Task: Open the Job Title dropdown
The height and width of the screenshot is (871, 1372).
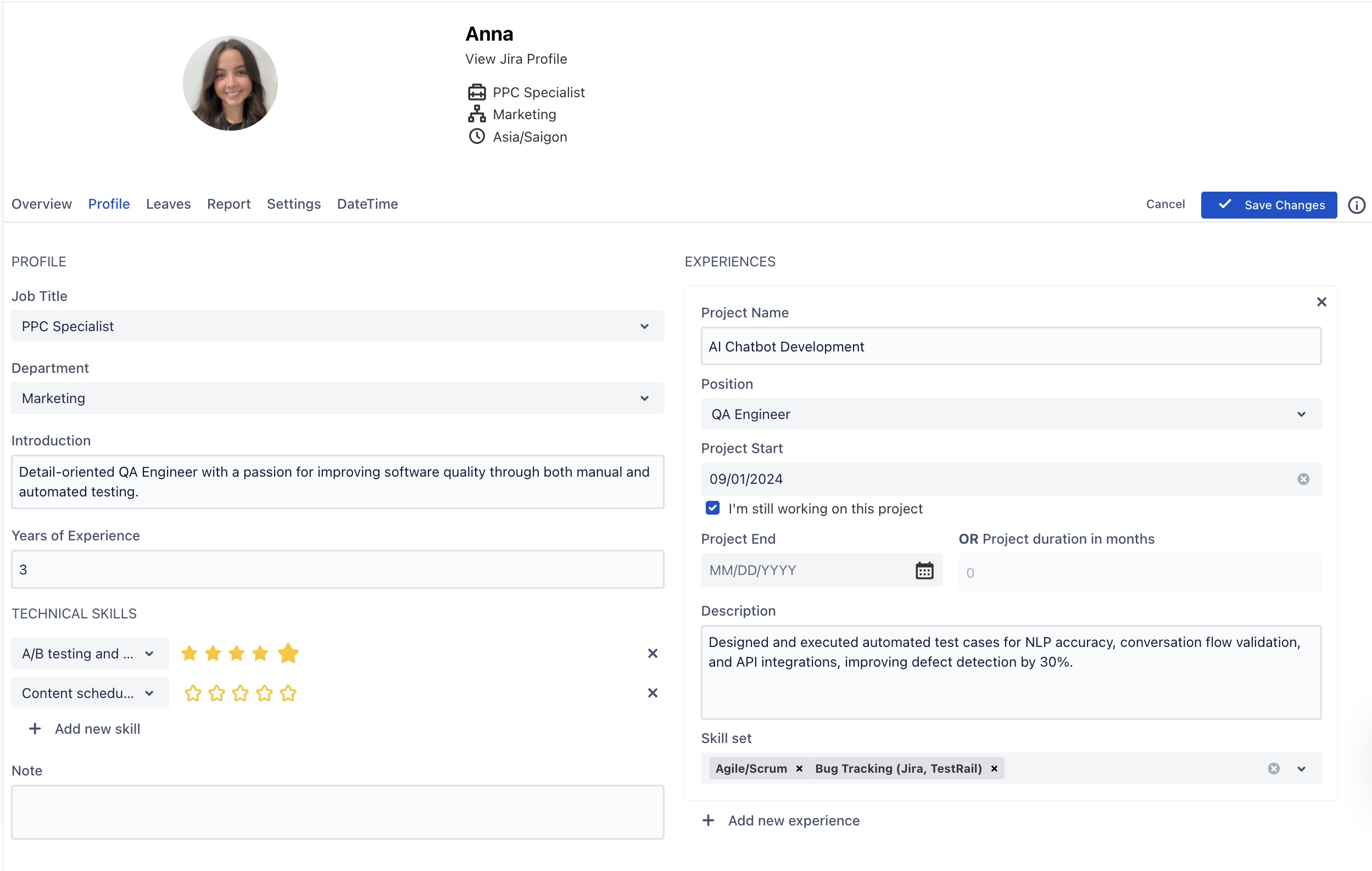Action: tap(337, 326)
